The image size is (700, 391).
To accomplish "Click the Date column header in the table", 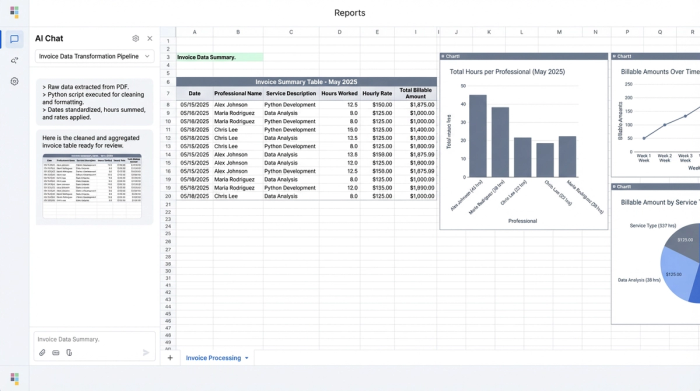I will point(195,93).
